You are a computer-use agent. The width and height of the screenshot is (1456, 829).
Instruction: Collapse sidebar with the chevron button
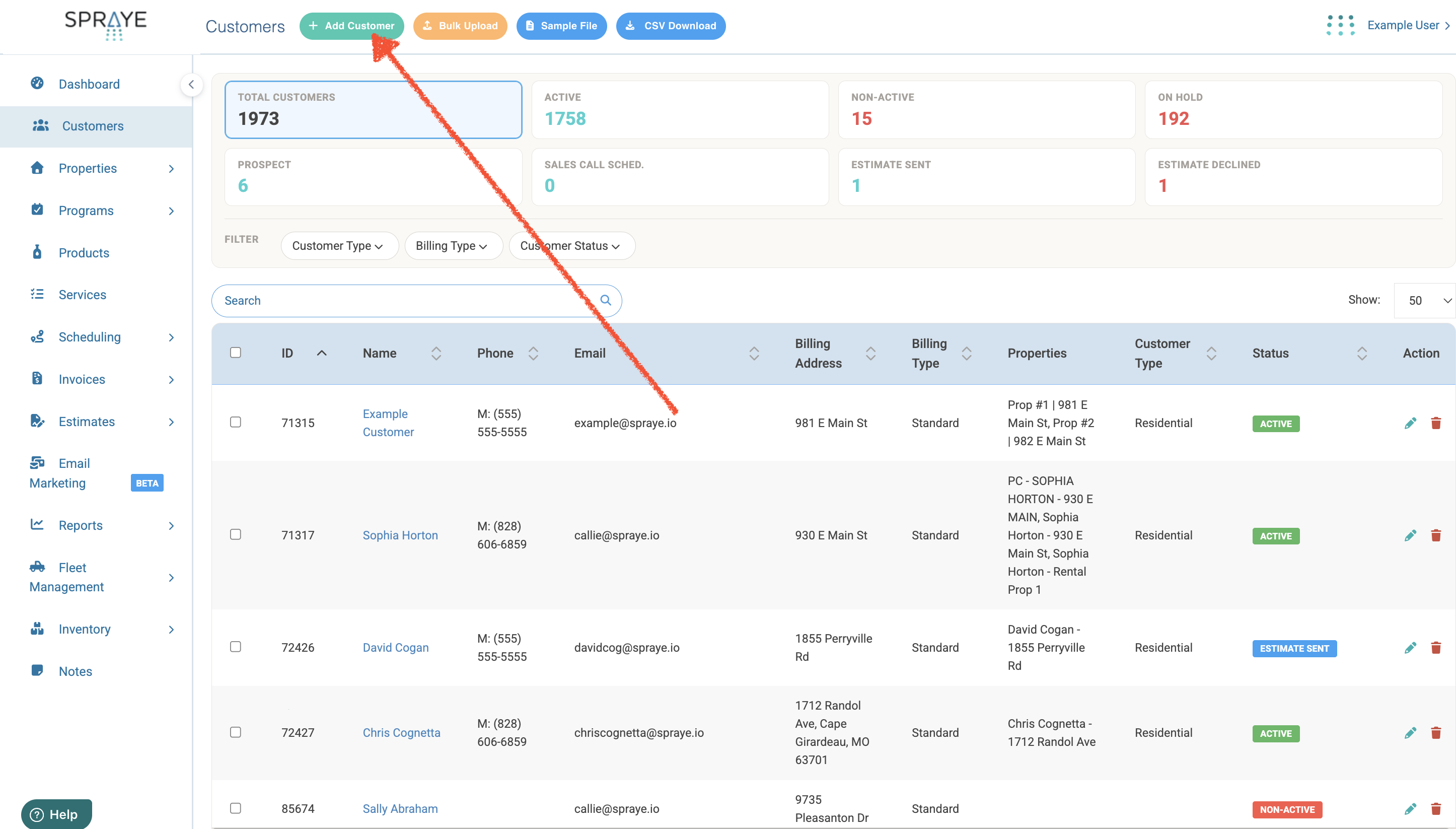pyautogui.click(x=191, y=85)
